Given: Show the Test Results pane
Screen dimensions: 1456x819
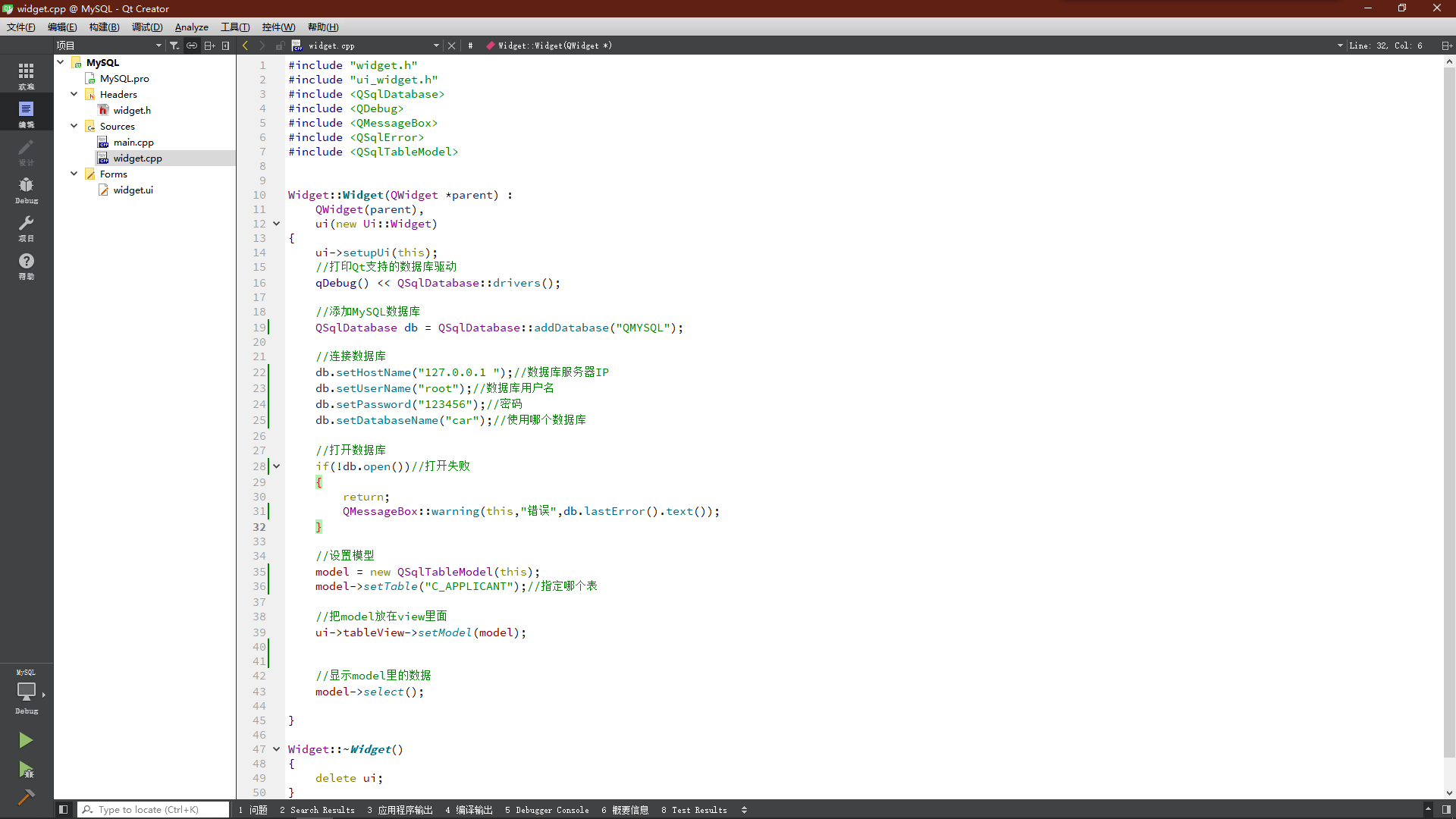Looking at the screenshot, I should (694, 810).
